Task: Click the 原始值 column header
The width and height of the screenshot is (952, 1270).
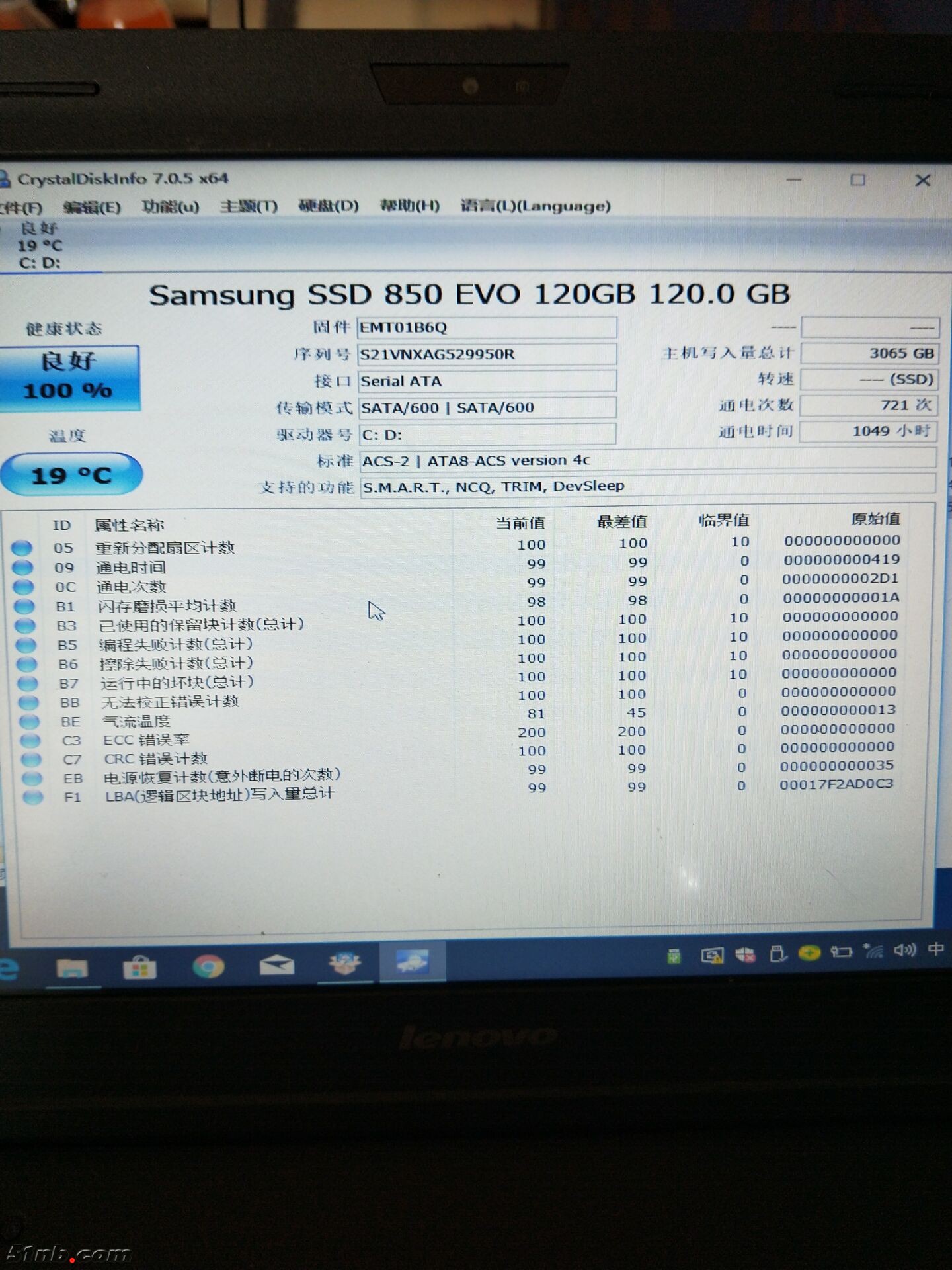Action: click(x=875, y=519)
